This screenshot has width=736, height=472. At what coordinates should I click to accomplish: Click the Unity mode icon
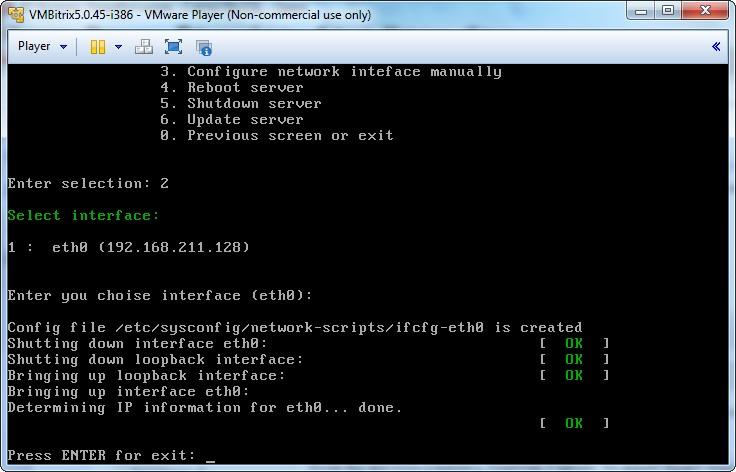[x=204, y=47]
